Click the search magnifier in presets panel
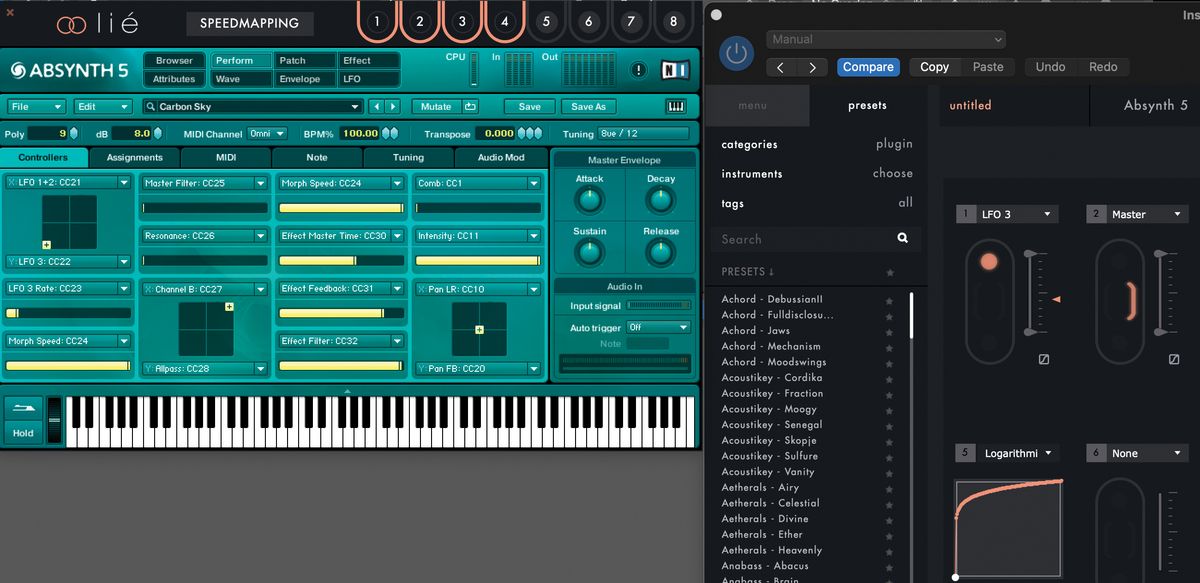Screen dimensions: 1200x583 point(902,239)
